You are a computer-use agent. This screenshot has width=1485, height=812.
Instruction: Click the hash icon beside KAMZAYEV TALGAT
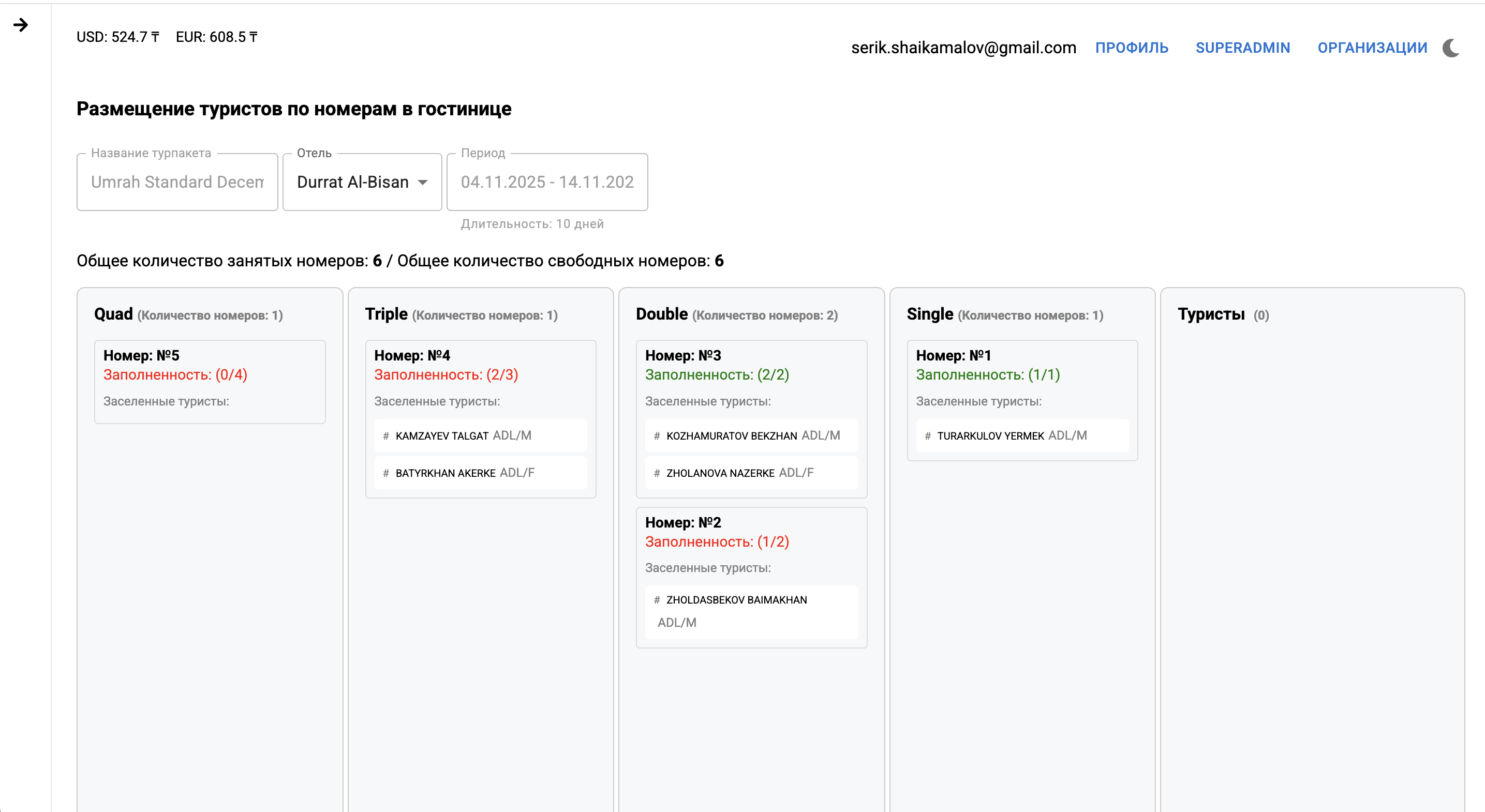385,436
